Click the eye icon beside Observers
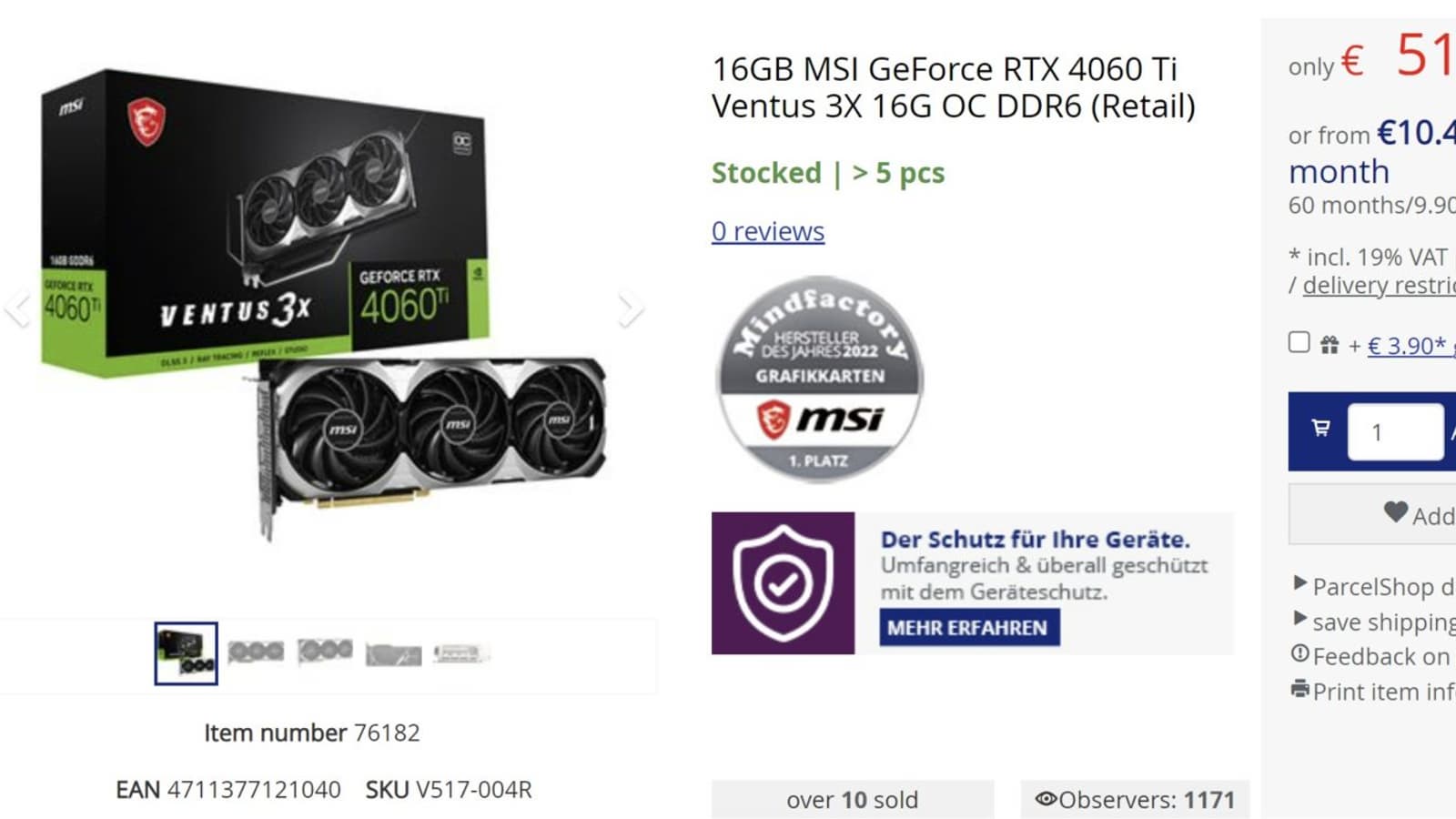This screenshot has height=819, width=1456. pos(1046,799)
